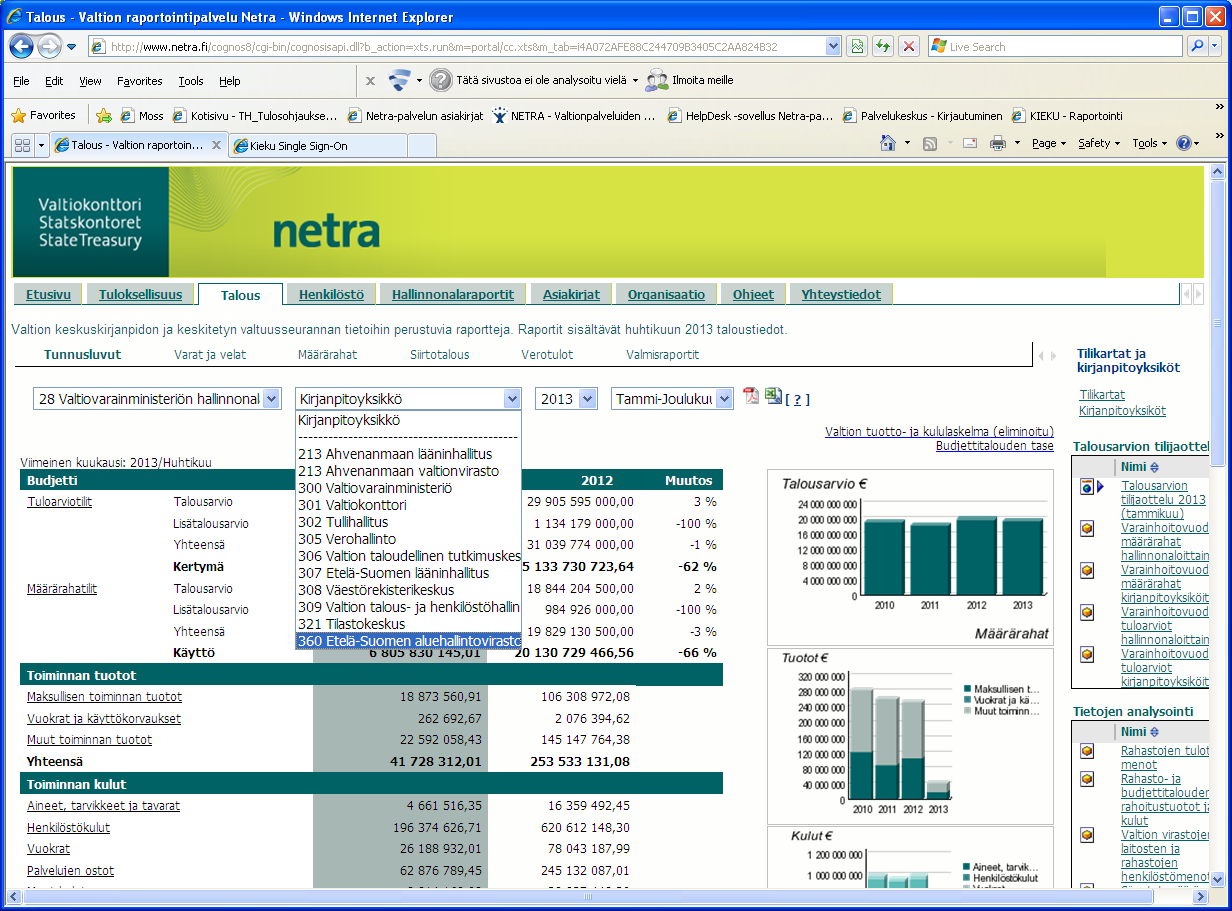Open the tab list dropdown arrow beside Quick Tabs
The height and width of the screenshot is (911, 1232).
[x=42, y=145]
